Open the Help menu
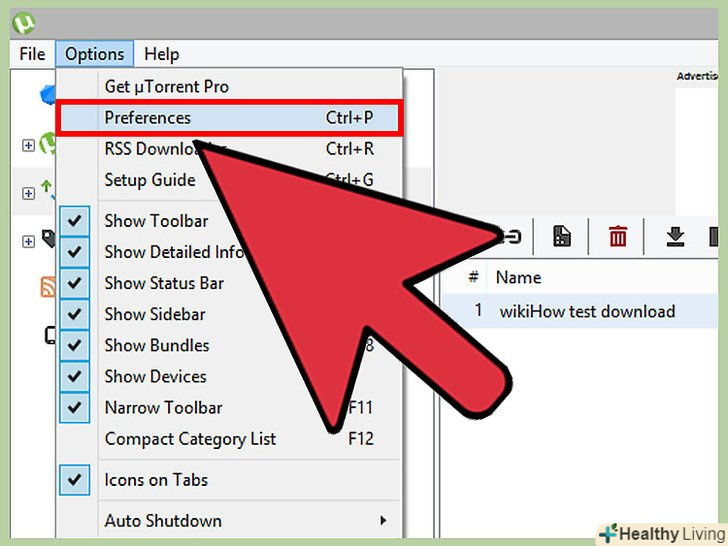Screen dimensions: 728x546 point(161,54)
